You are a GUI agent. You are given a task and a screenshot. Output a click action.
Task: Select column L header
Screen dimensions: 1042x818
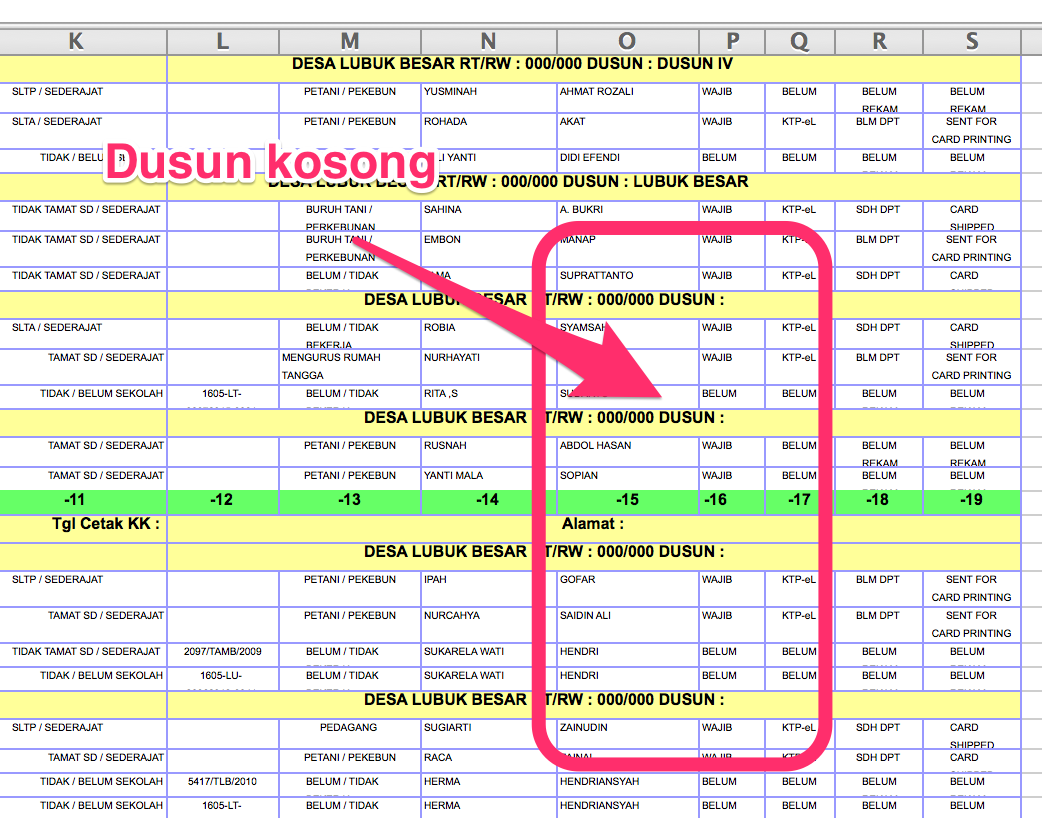tap(223, 41)
